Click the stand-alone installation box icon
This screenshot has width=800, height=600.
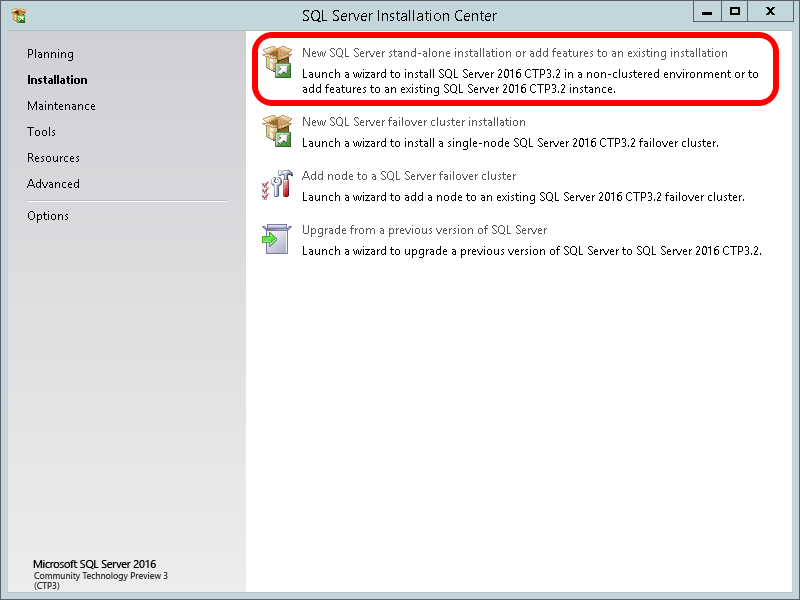(277, 62)
